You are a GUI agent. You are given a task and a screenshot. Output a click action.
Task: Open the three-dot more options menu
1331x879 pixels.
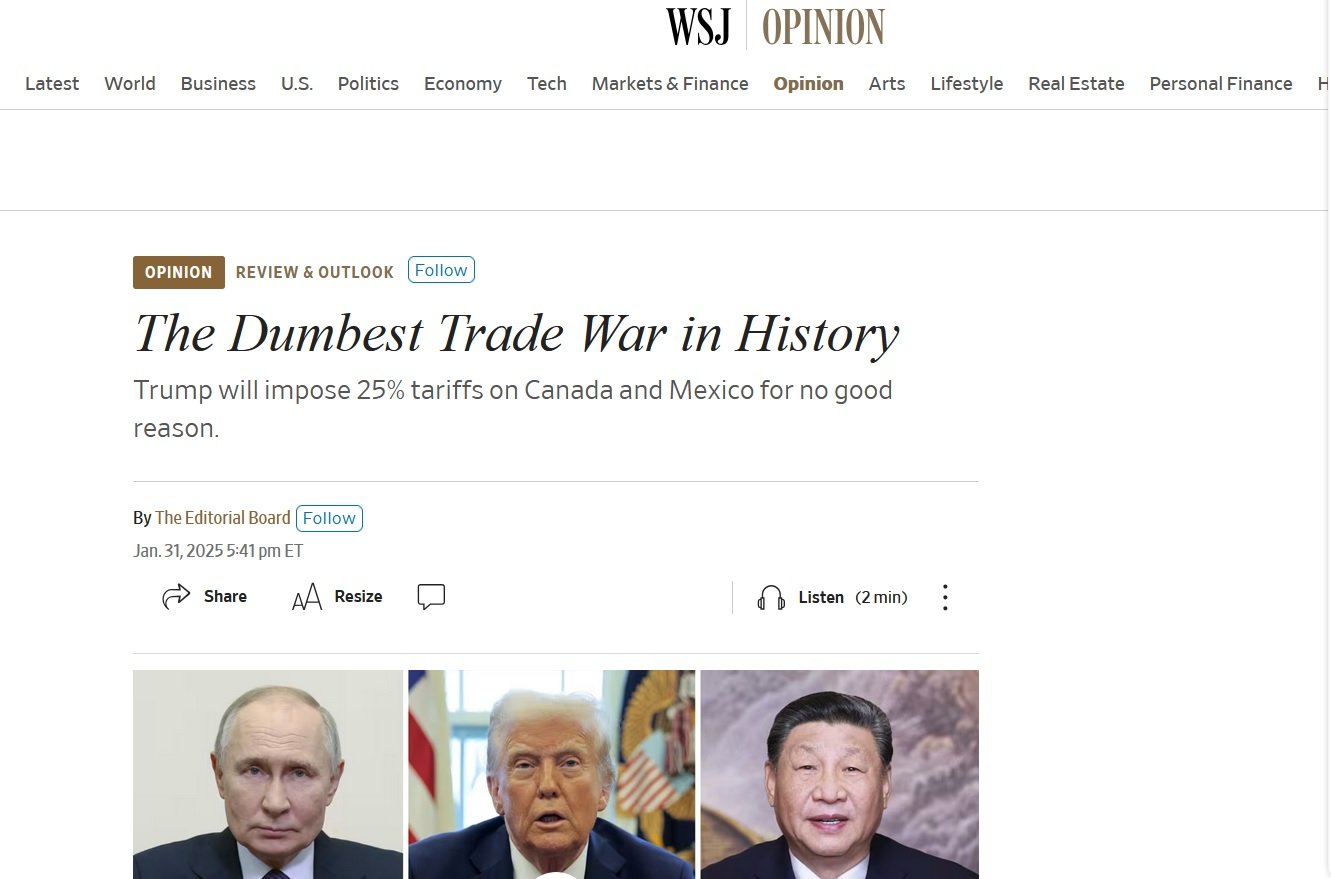(945, 598)
